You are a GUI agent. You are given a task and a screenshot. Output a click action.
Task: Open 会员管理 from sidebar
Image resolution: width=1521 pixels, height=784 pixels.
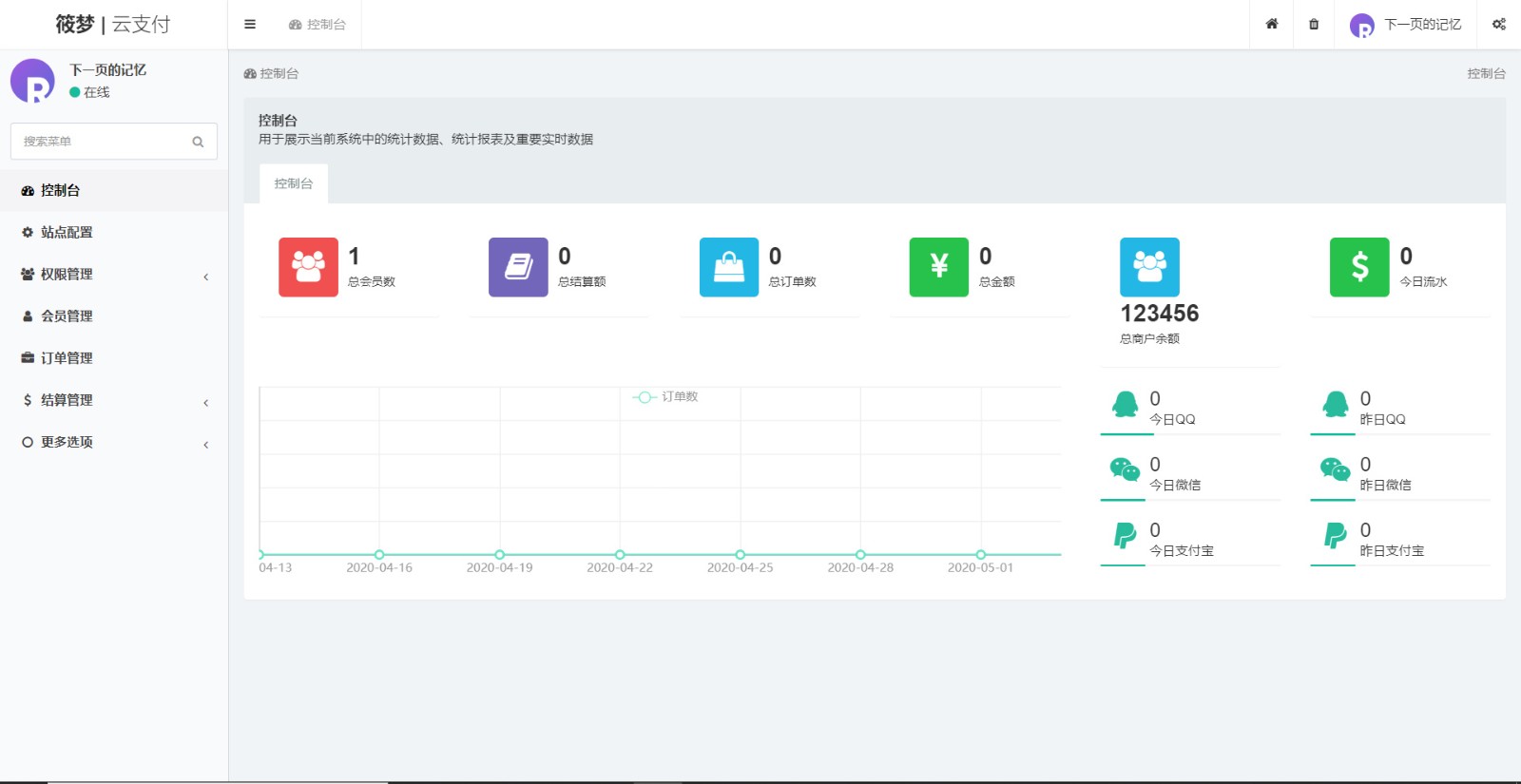[x=67, y=316]
